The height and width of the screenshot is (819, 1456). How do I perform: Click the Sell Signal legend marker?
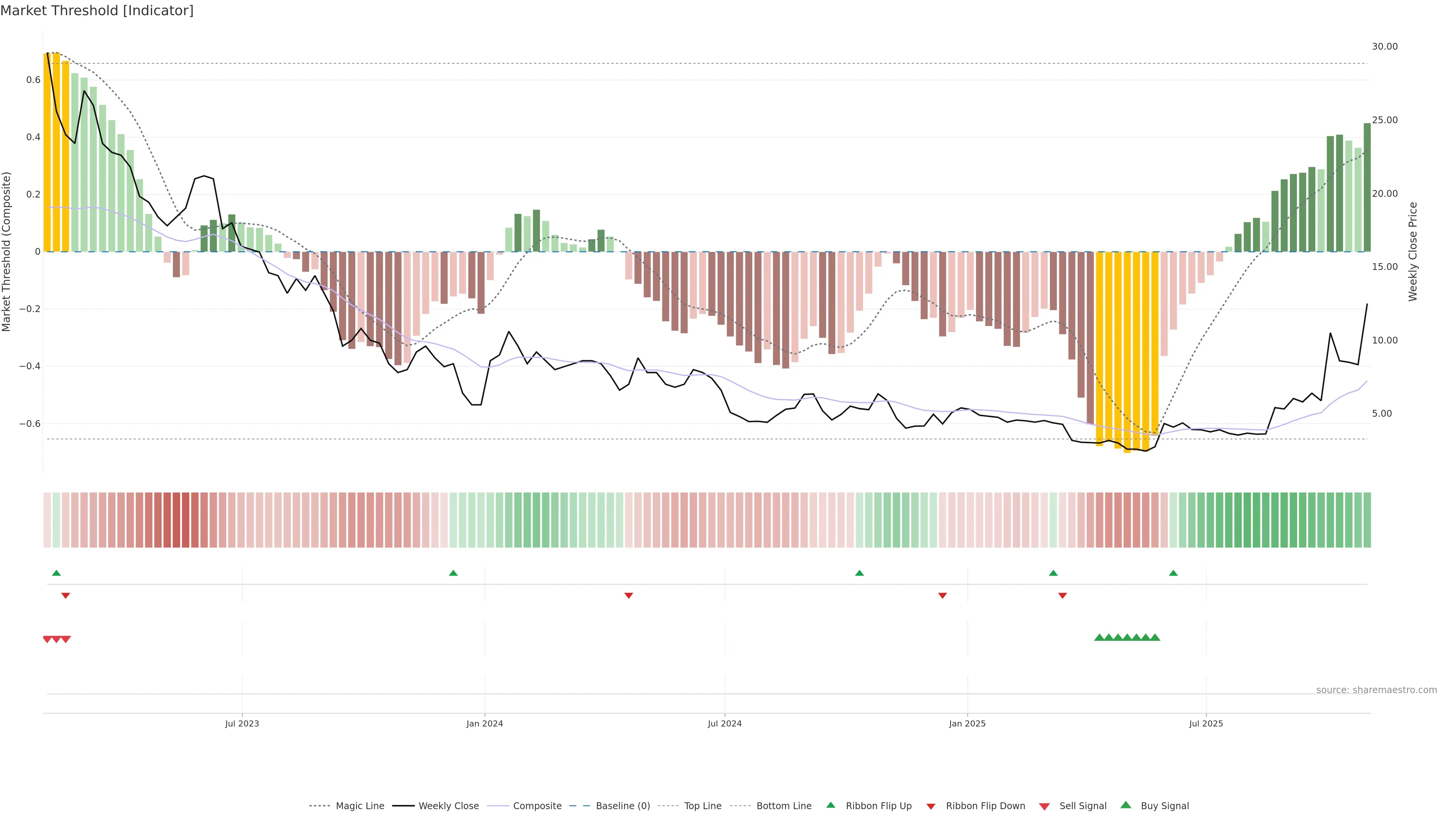(1045, 806)
